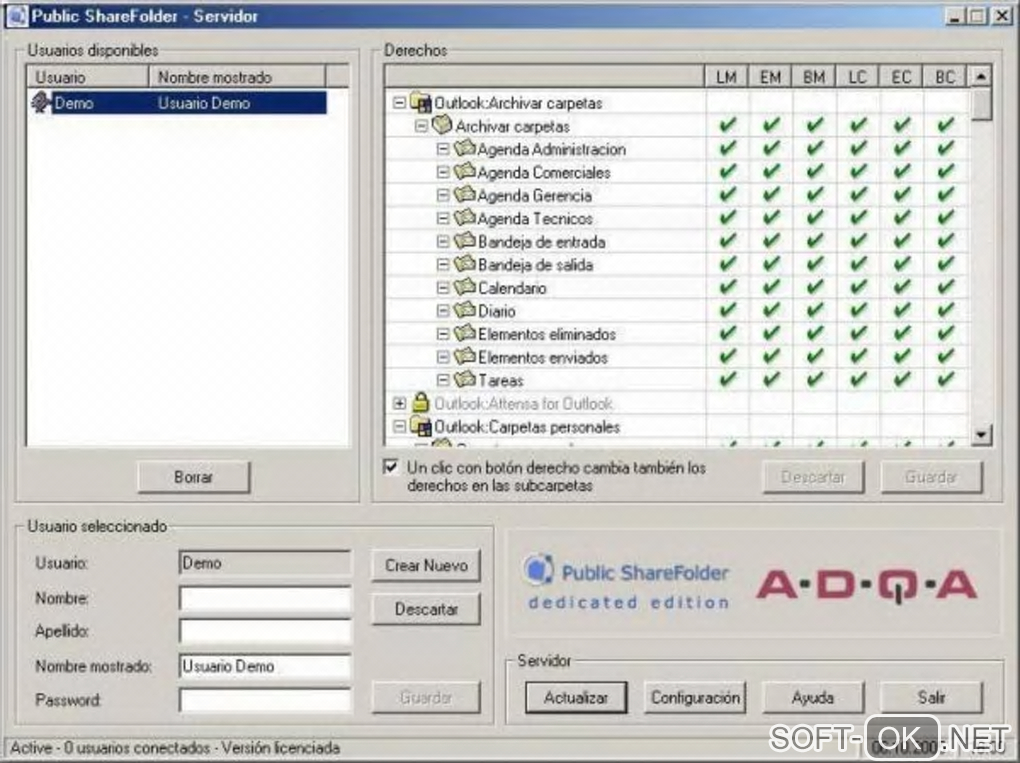Click the Elementos eliminados folder icon
The width and height of the screenshot is (1020, 763).
464,334
